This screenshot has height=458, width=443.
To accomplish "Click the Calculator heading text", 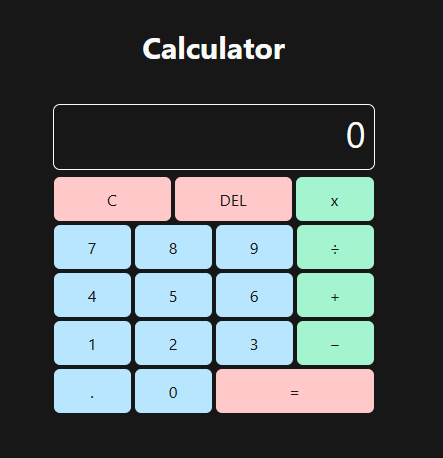I will tap(214, 49).
